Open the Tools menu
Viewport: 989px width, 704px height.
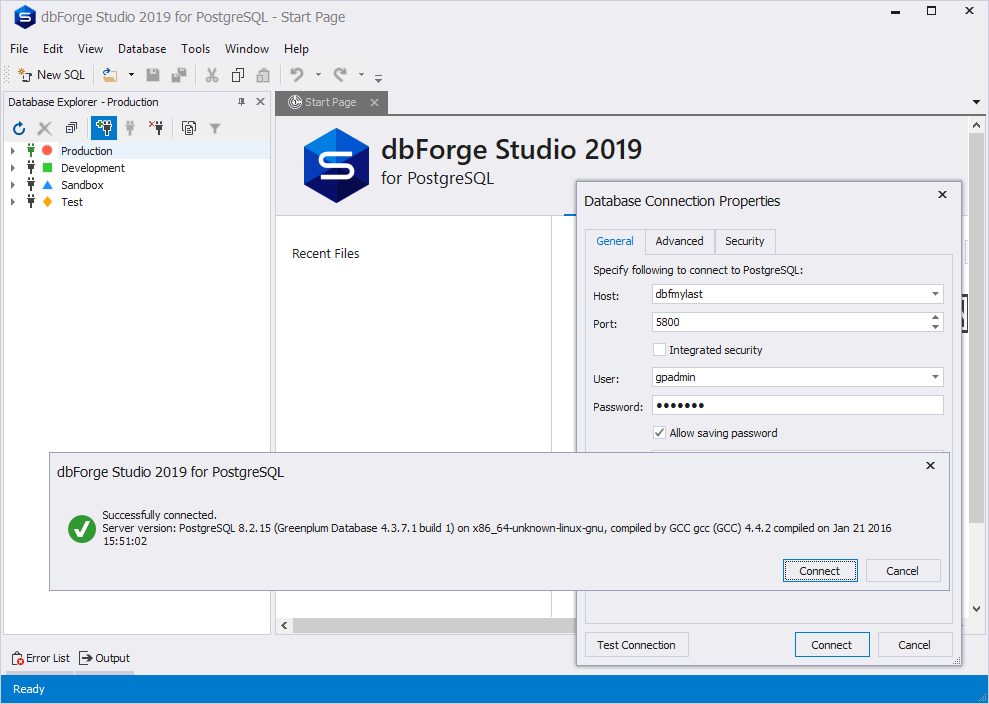coord(196,49)
